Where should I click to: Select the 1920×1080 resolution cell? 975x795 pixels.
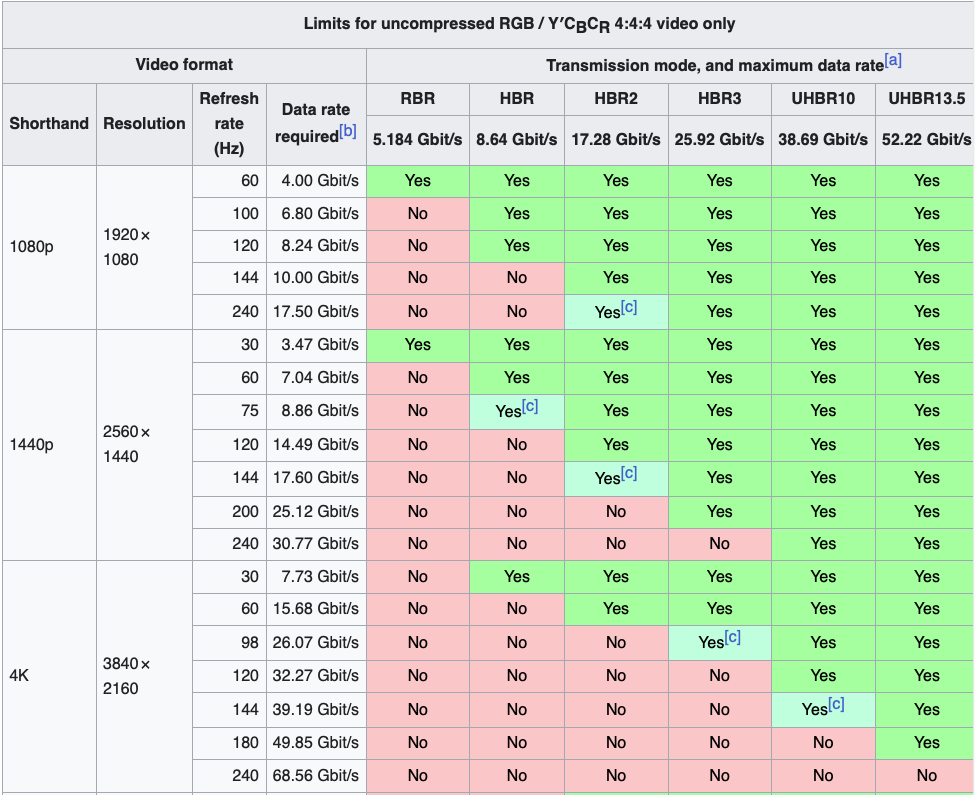coord(144,247)
